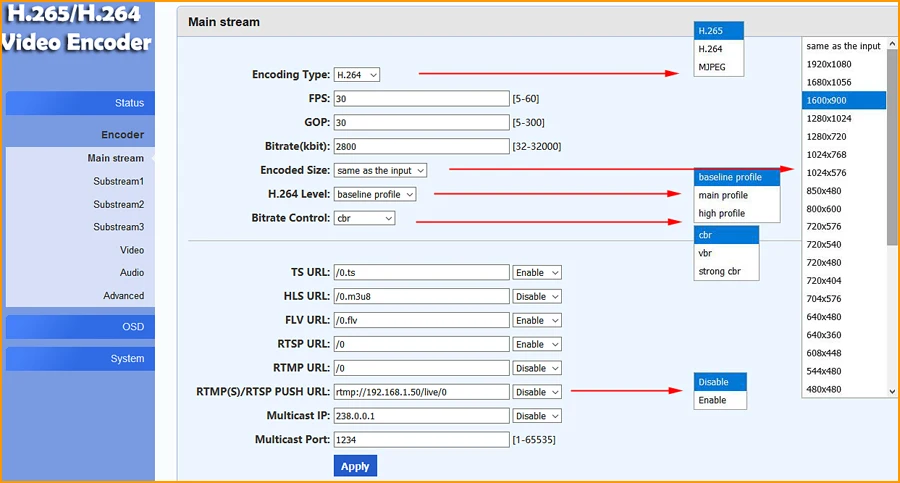900x483 pixels.
Task: Select the 850x480 resolution
Action: (x=844, y=191)
